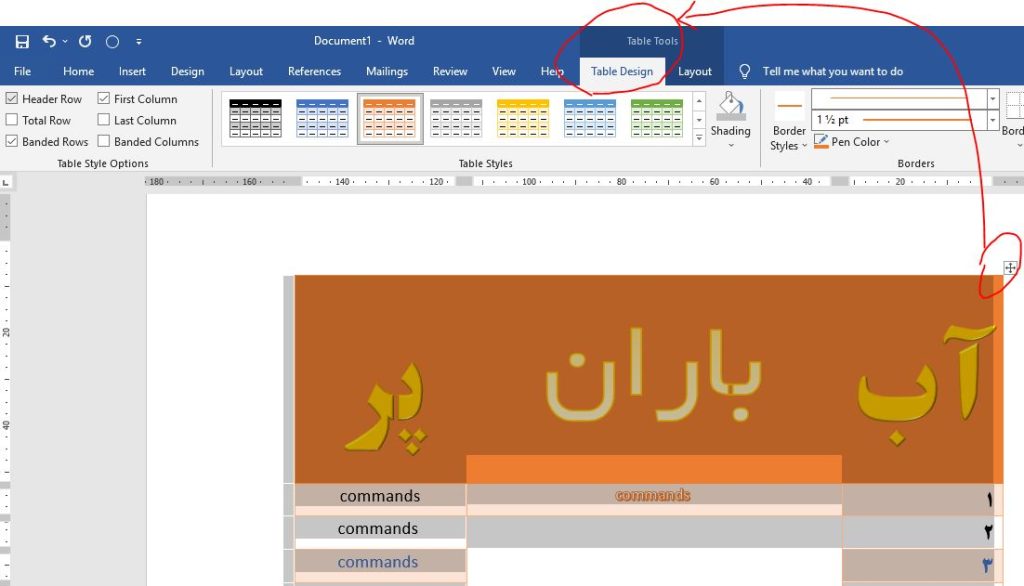Expand the Table Styles gallery More arrow

coord(699,139)
